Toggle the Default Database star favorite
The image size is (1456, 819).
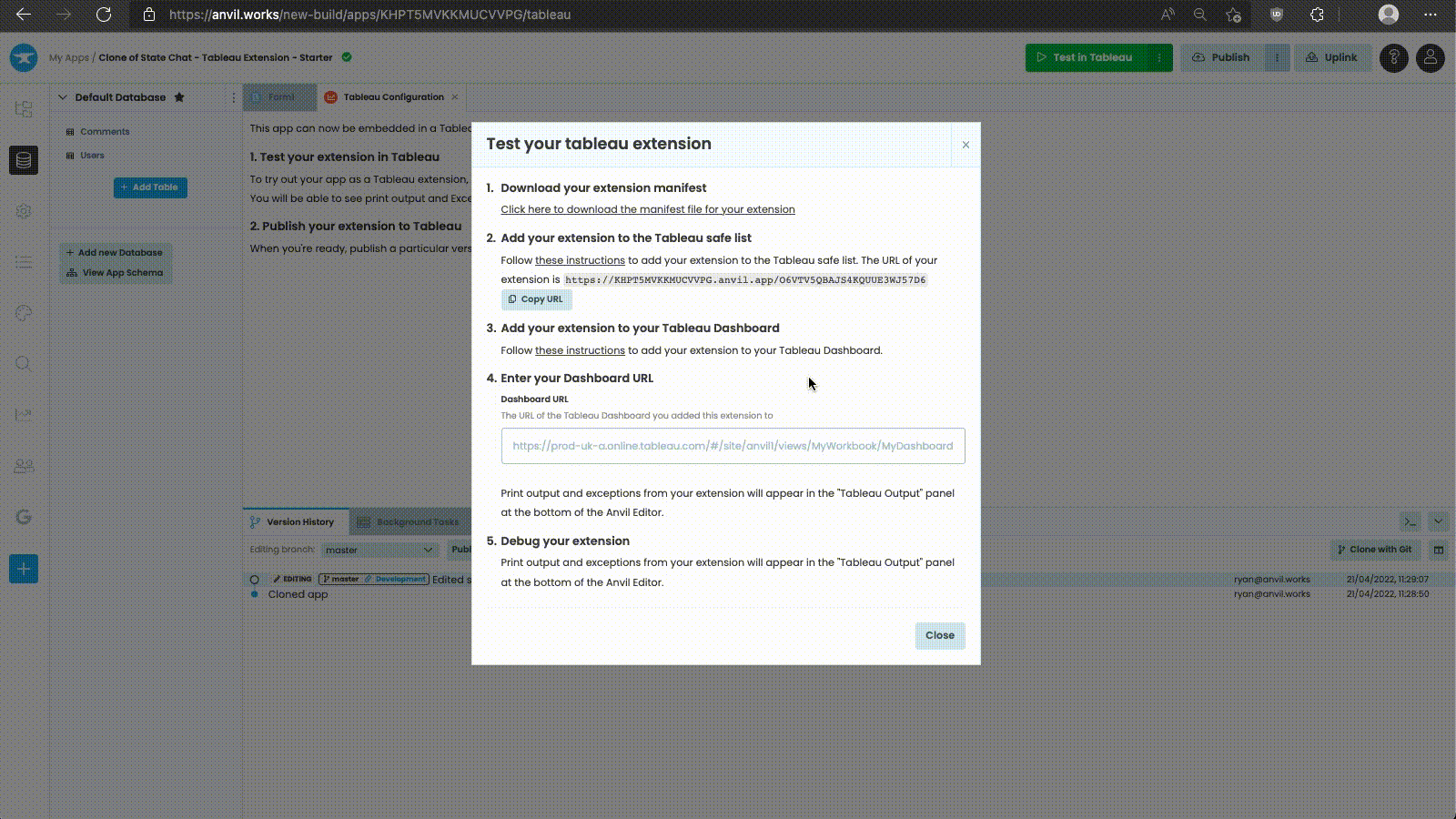point(179,97)
